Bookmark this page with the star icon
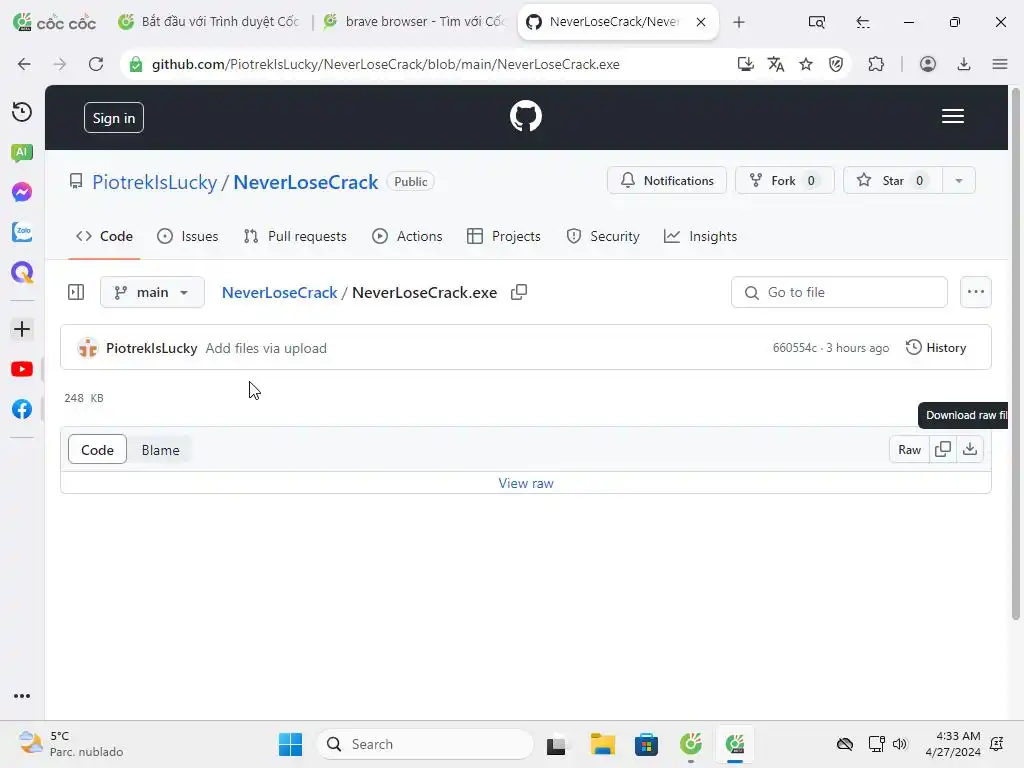This screenshot has height=768, width=1024. click(806, 64)
